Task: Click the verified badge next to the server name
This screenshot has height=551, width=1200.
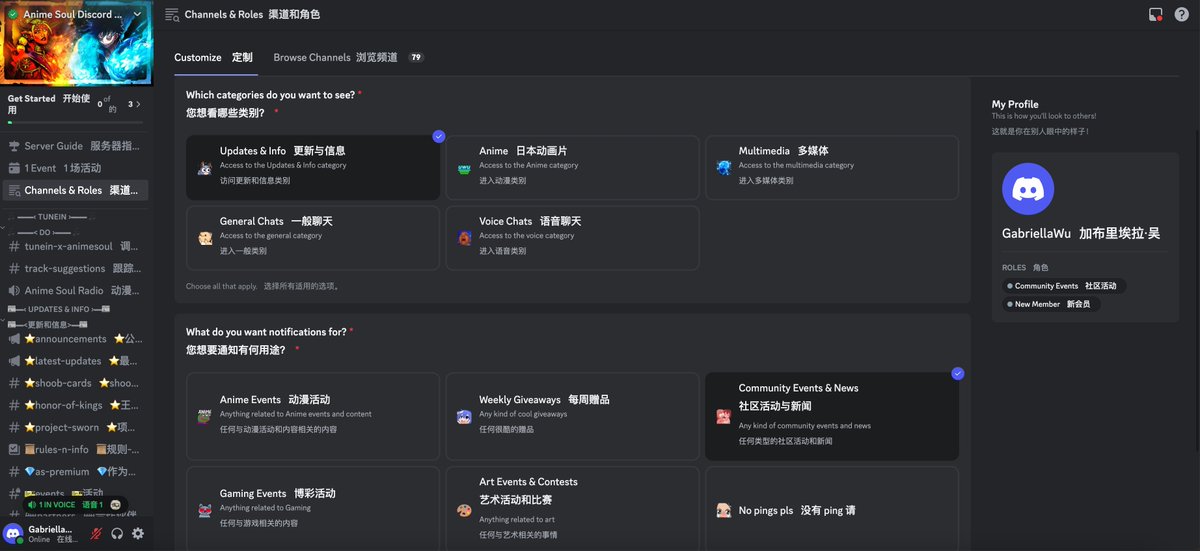Action: 13,14
